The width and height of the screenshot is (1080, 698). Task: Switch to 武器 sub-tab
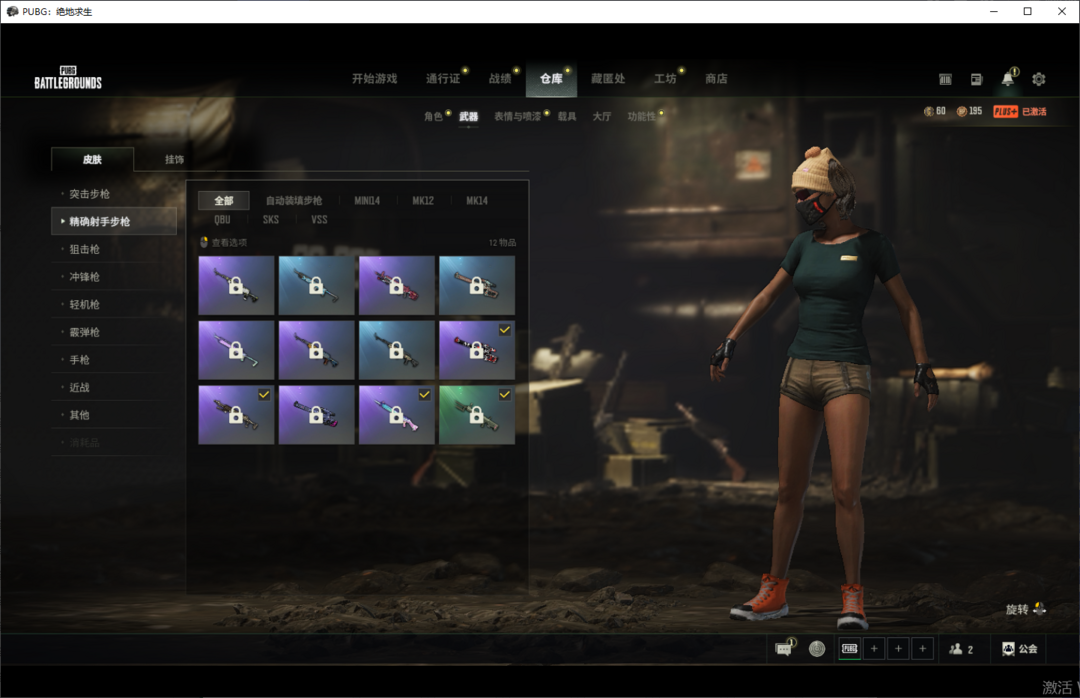tap(468, 116)
